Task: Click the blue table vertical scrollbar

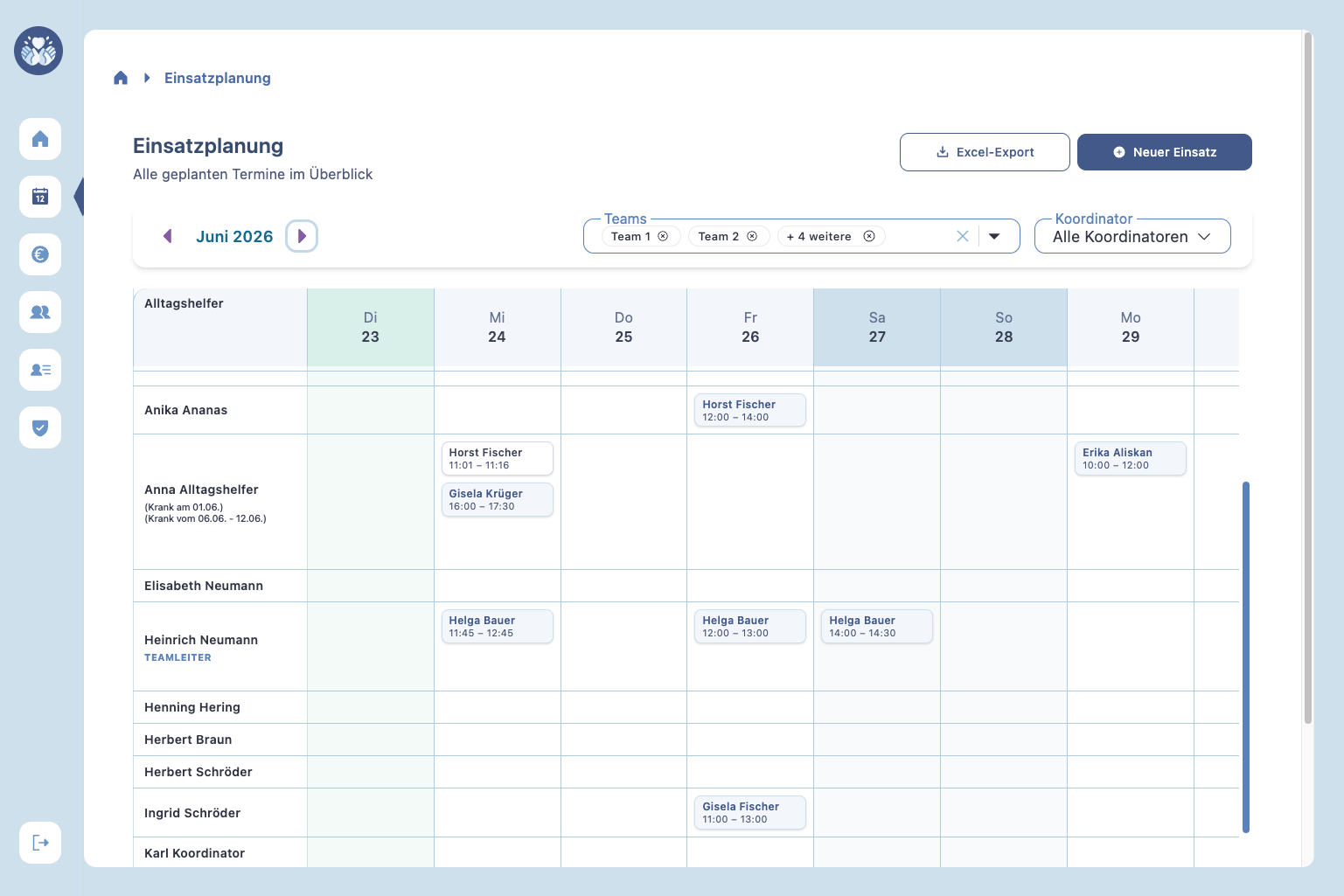Action: pos(1246,656)
